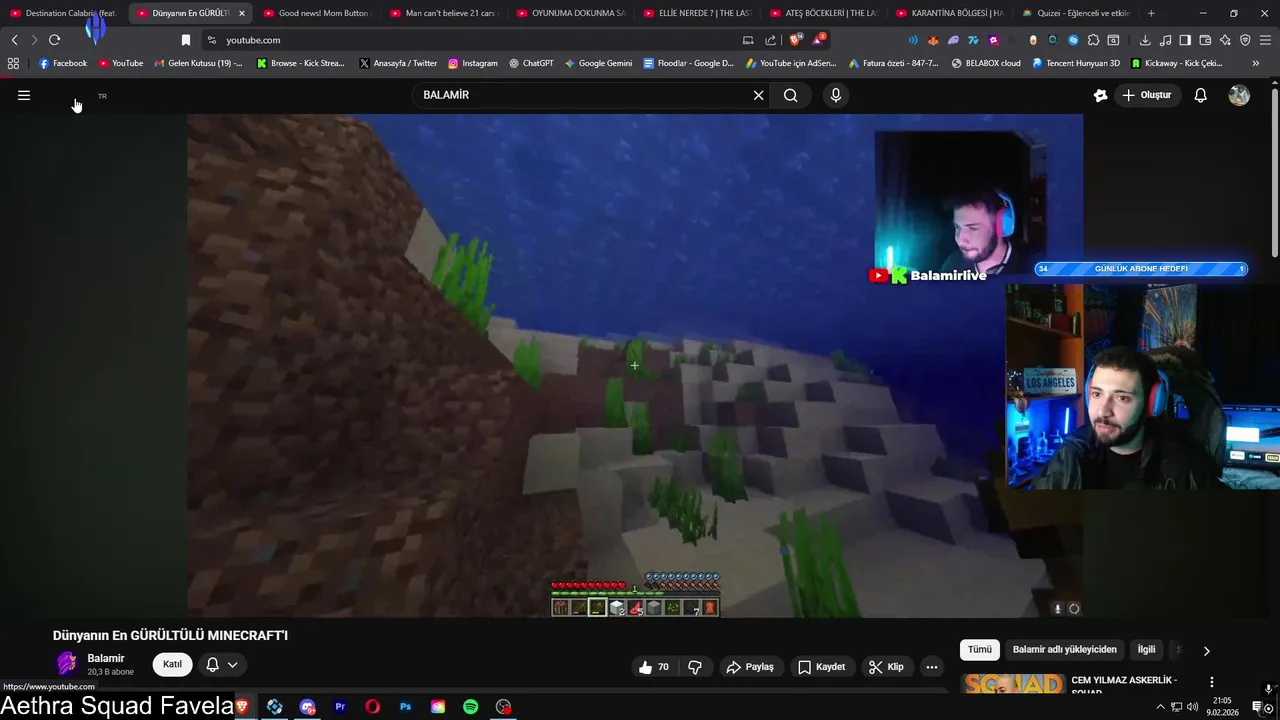This screenshot has width=1280, height=720.
Task: Open browser downloads
Action: tap(1145, 40)
